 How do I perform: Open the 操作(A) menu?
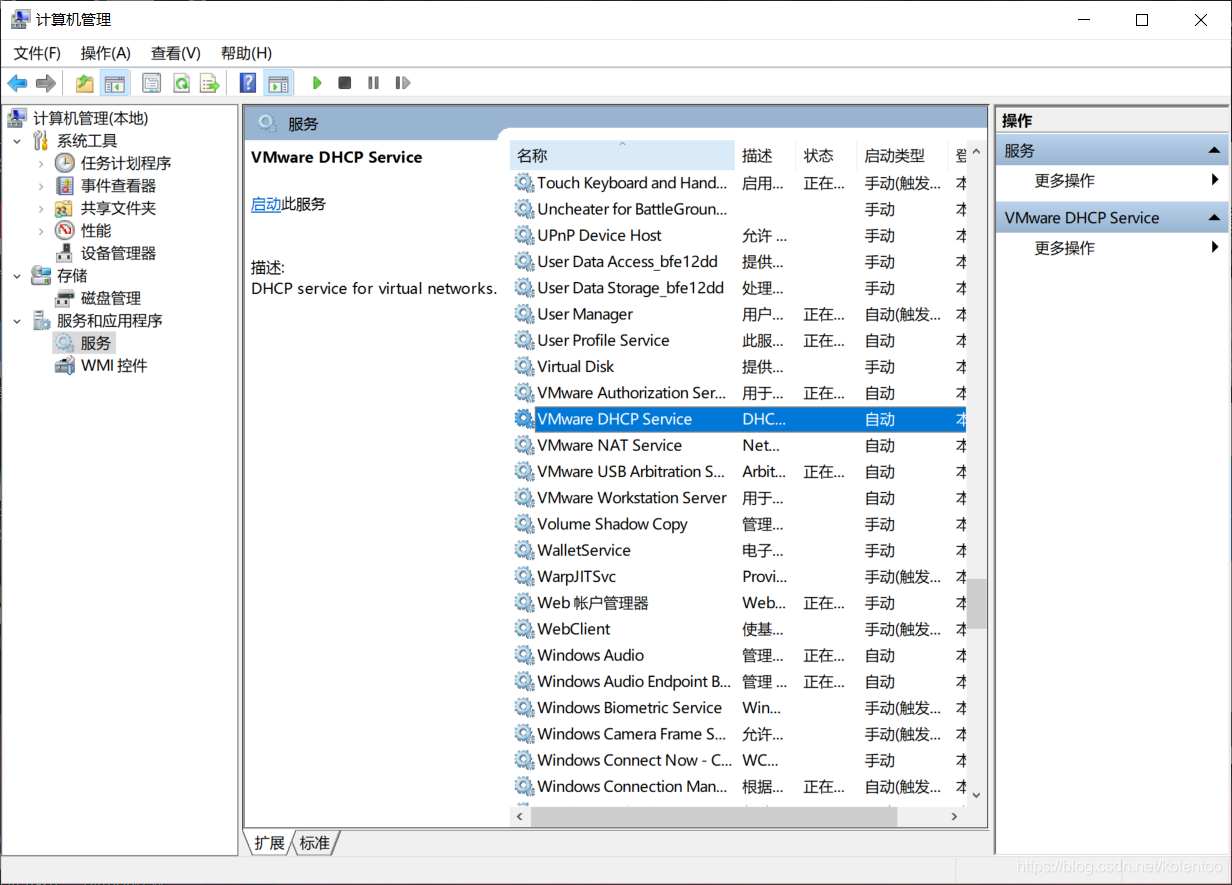[x=106, y=53]
